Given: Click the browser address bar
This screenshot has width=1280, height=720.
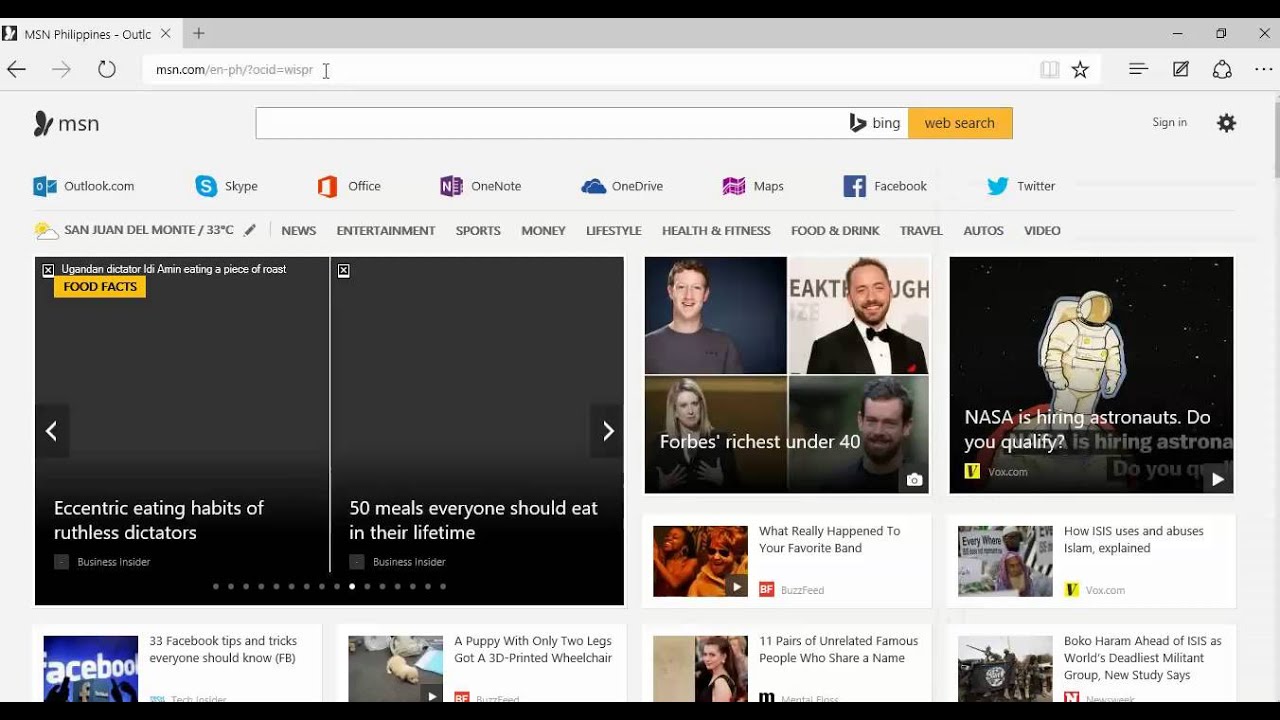Looking at the screenshot, I should [x=590, y=69].
